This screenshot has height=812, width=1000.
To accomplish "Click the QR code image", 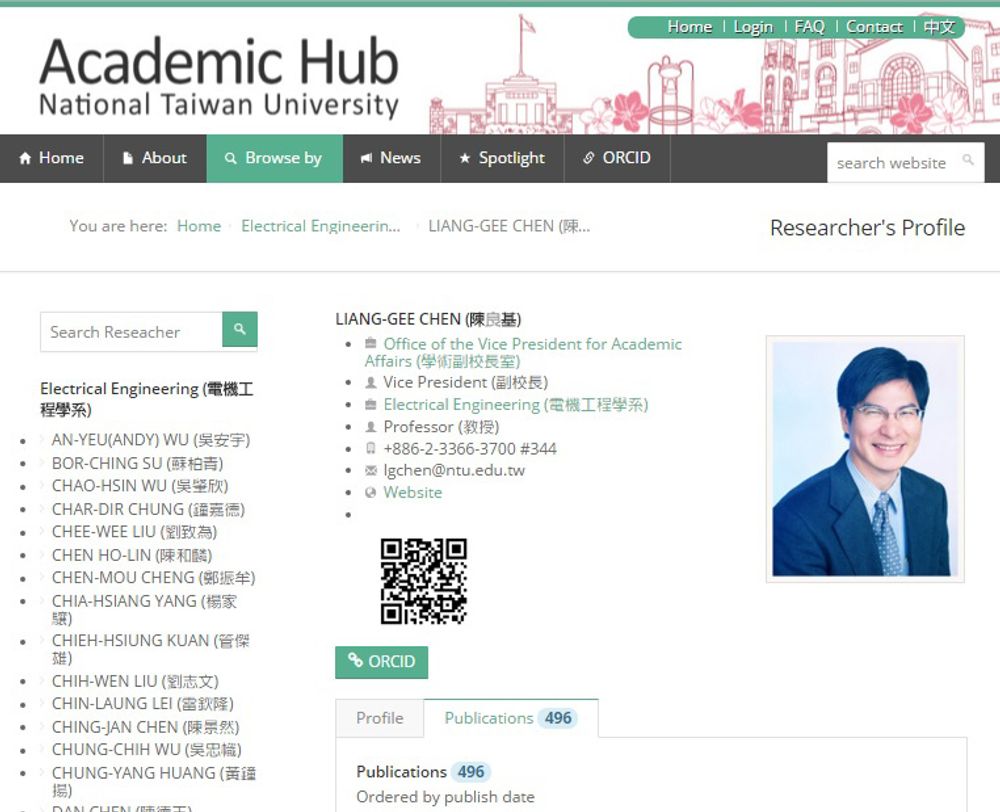I will (424, 581).
